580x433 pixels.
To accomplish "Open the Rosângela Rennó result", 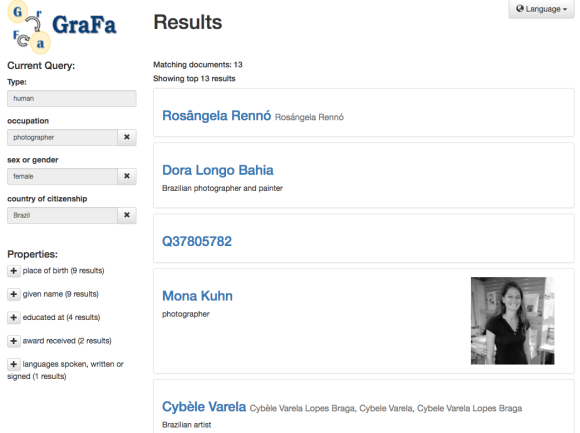I will (x=216, y=116).
